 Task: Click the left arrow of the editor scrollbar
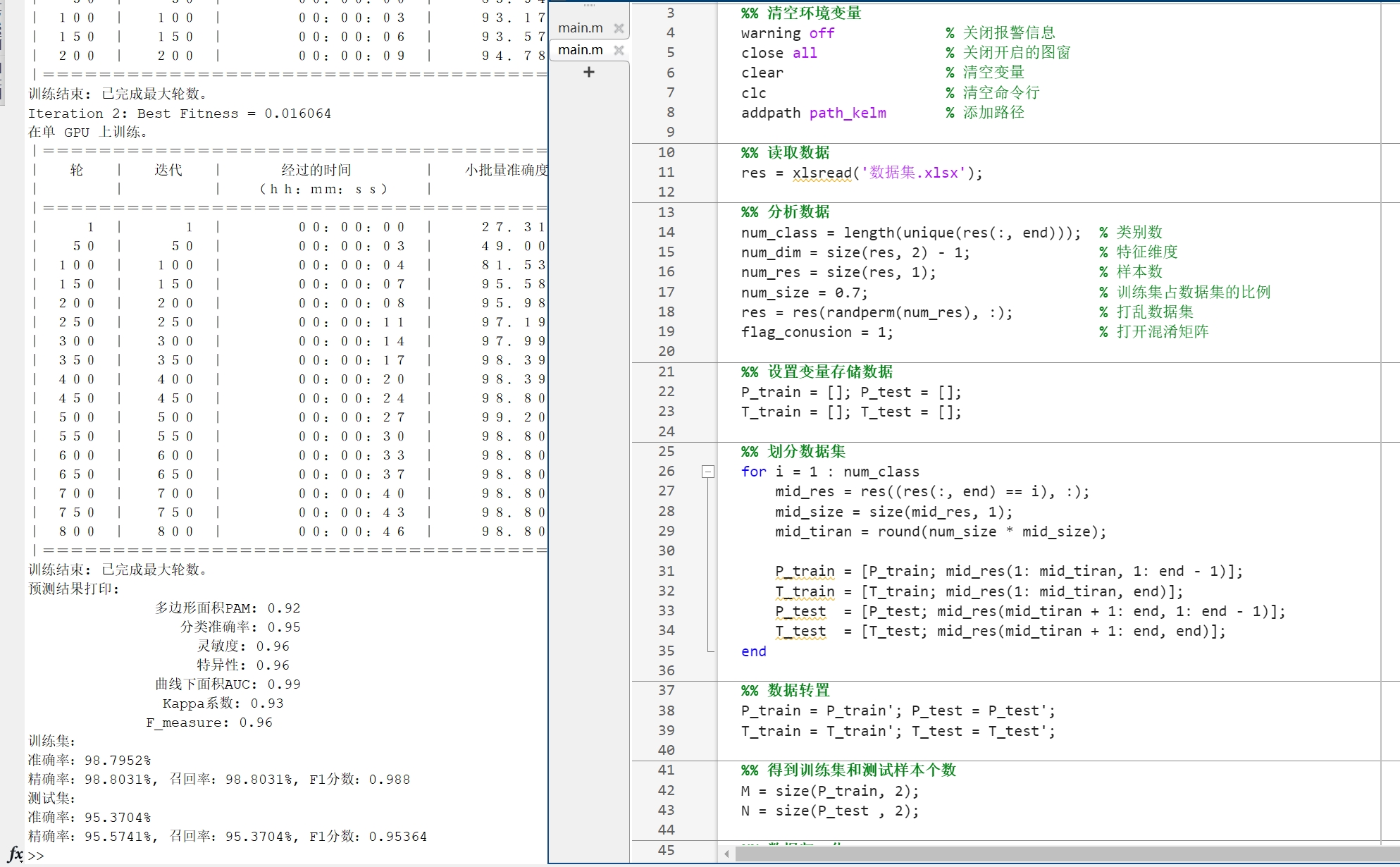(726, 853)
